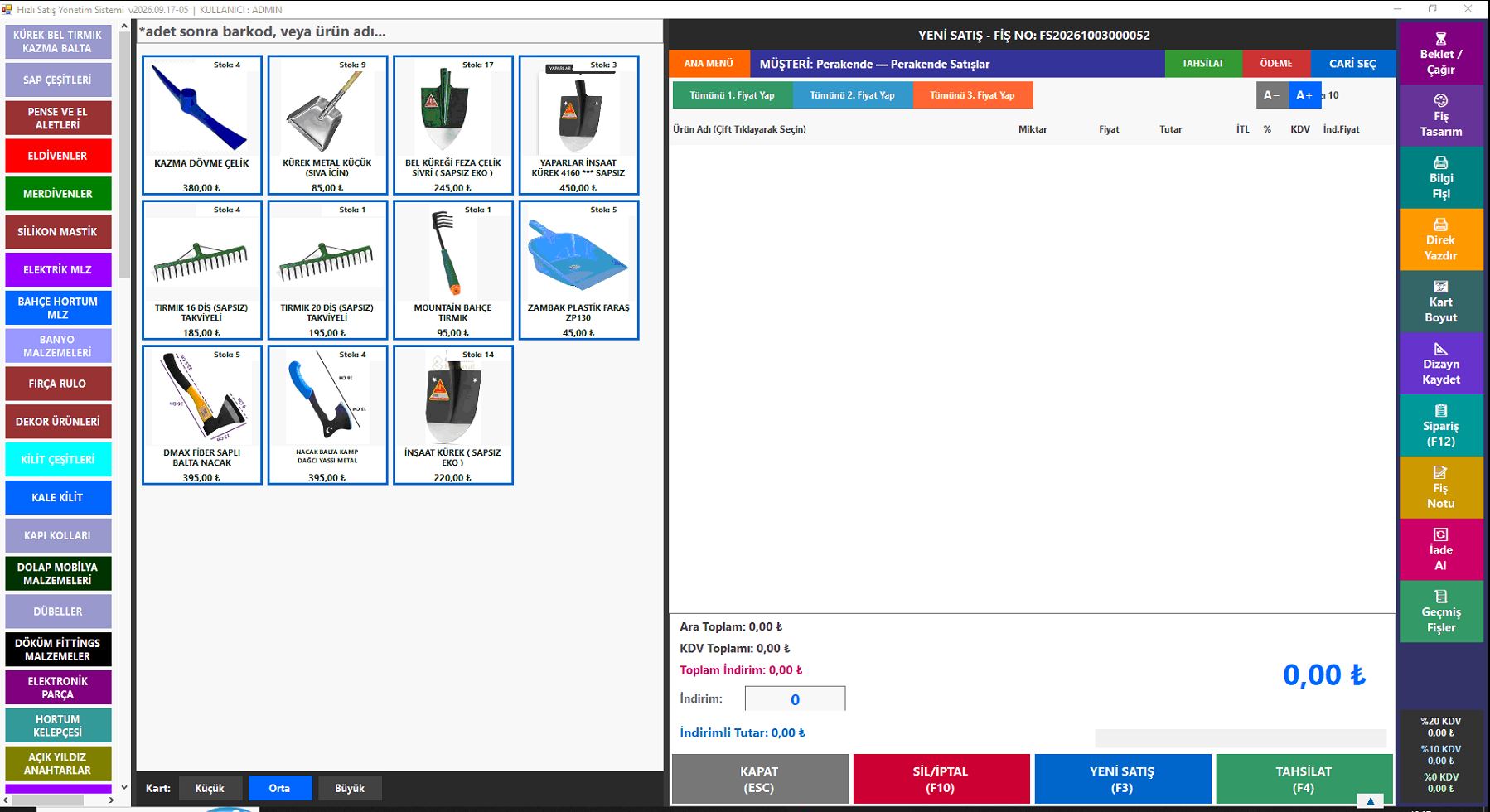Apply Tümünü 1. Fiyat Yap

pyautogui.click(x=733, y=95)
